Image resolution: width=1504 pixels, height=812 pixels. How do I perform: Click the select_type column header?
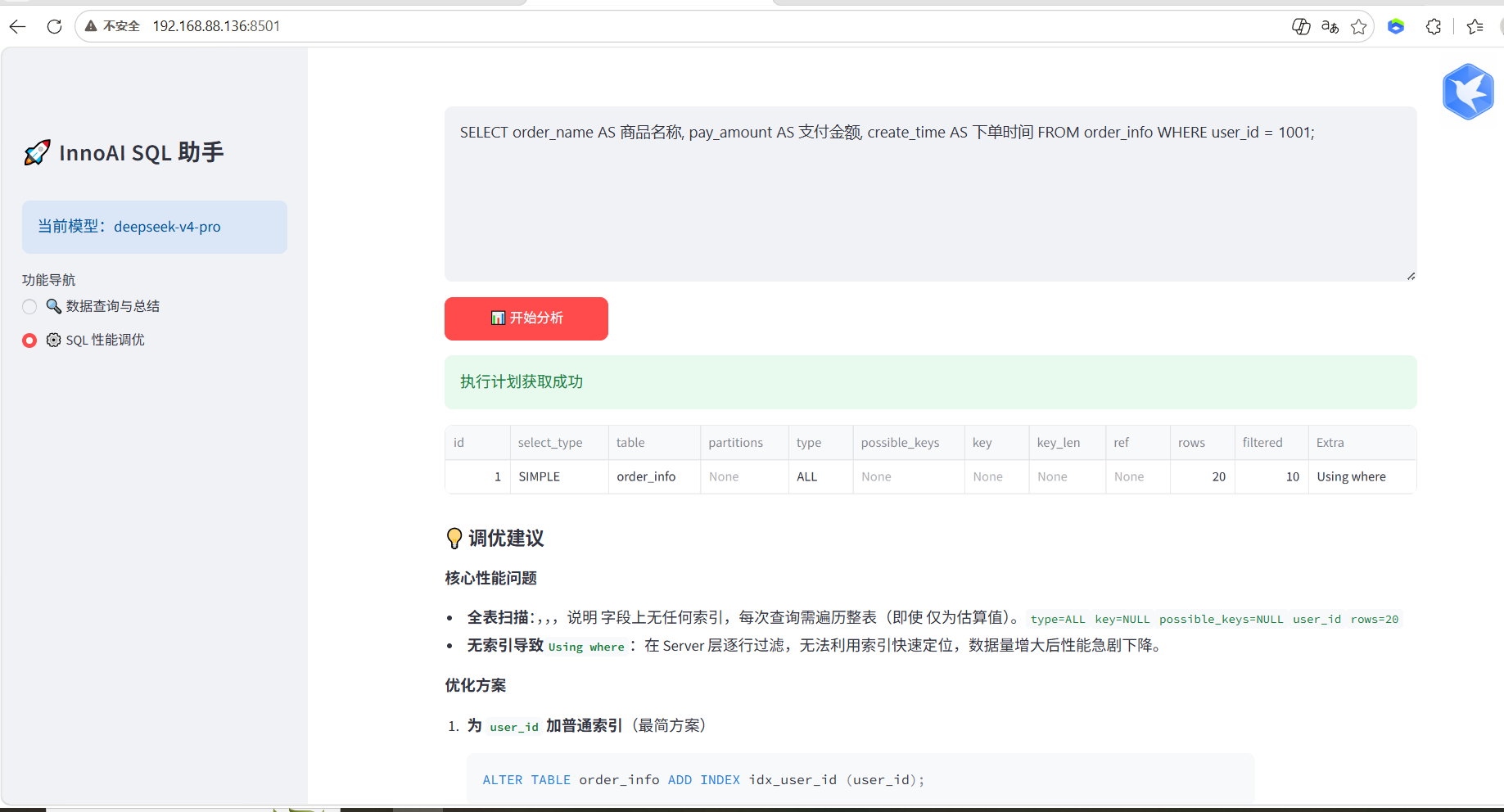pyautogui.click(x=559, y=443)
